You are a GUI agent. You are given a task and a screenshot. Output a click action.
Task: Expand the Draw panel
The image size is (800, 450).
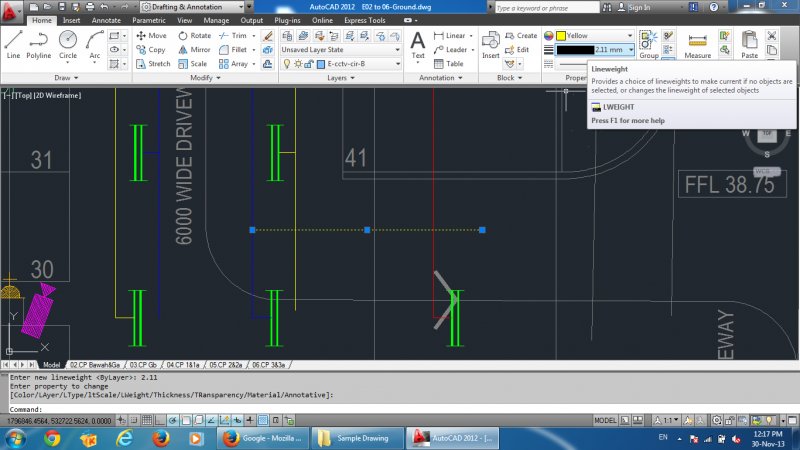coord(66,78)
